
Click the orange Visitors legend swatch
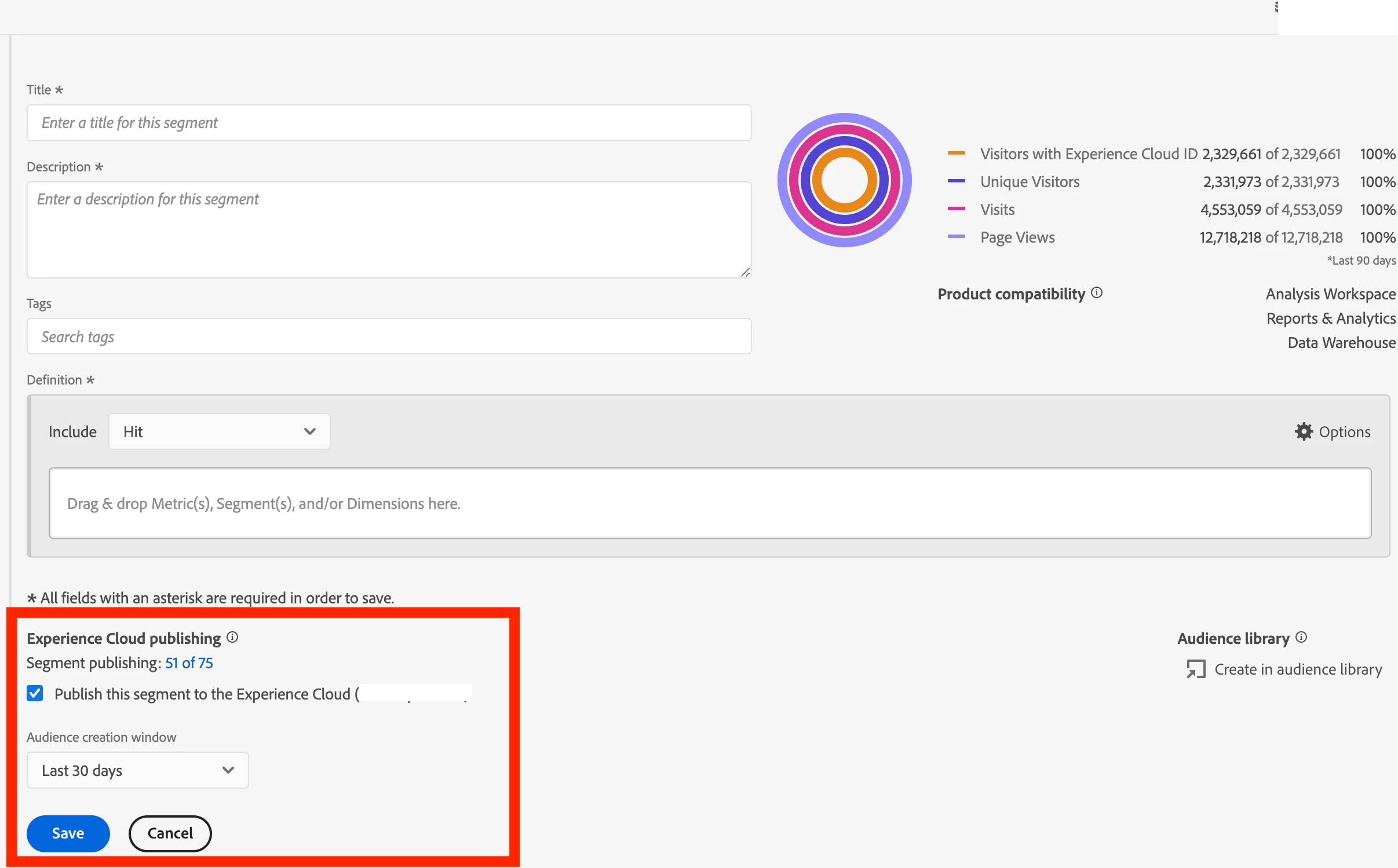(x=956, y=153)
